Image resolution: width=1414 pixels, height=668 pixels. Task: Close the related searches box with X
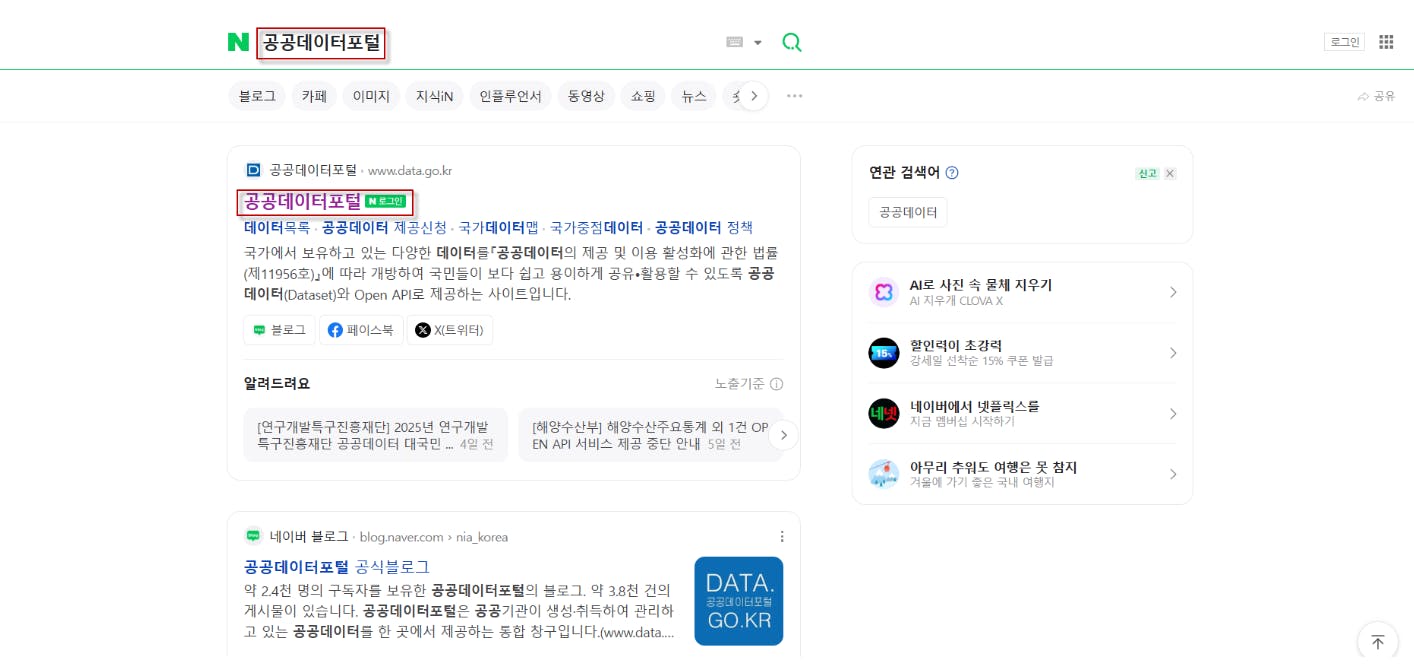pyautogui.click(x=1170, y=173)
